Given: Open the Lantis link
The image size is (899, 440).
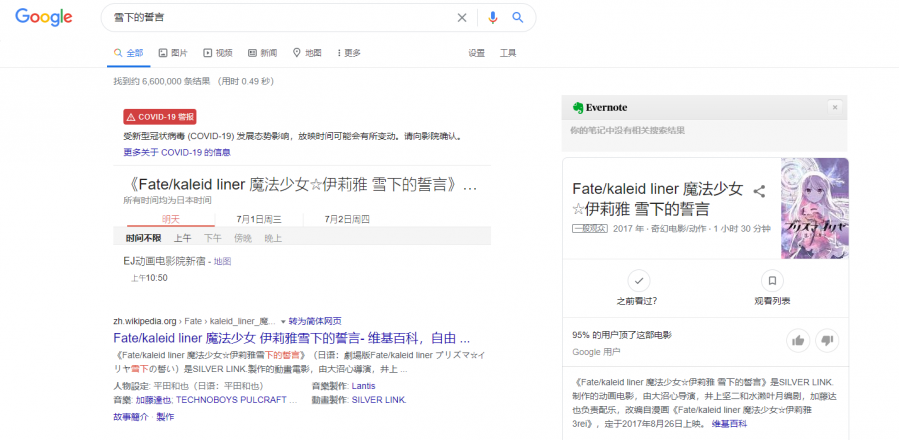Looking at the screenshot, I should tap(363, 386).
